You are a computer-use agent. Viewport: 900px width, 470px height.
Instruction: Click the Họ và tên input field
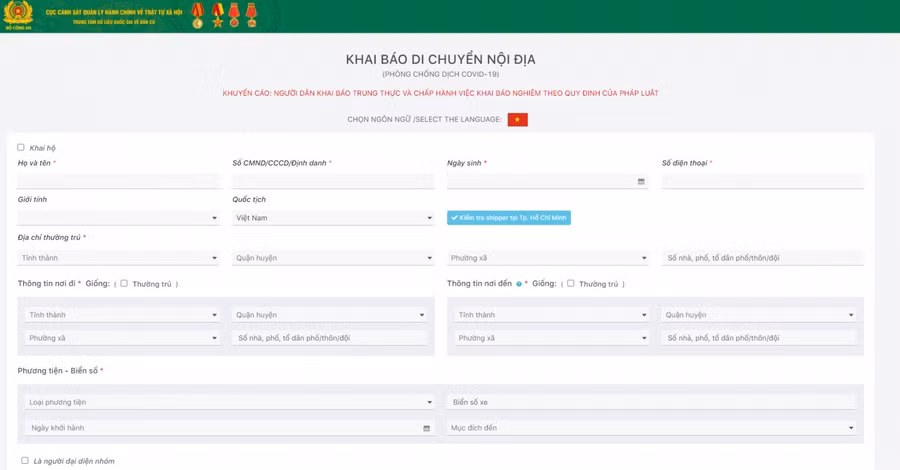tap(119, 181)
